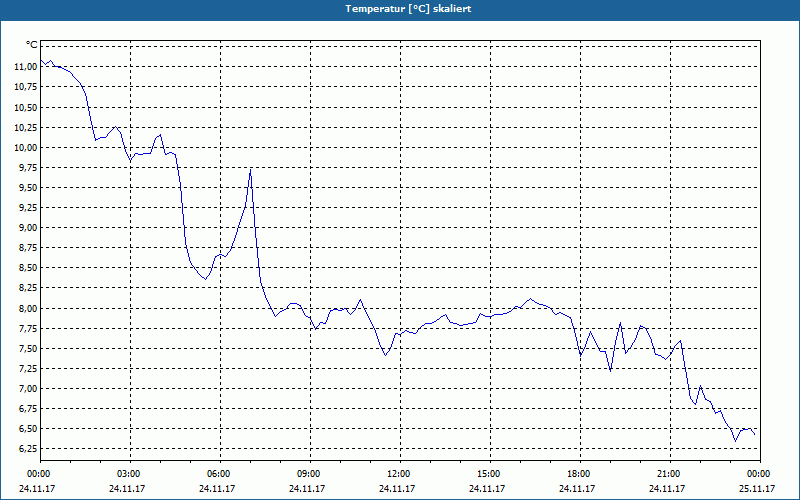
Task: Click the 7,75 axis value
Action: coord(28,329)
